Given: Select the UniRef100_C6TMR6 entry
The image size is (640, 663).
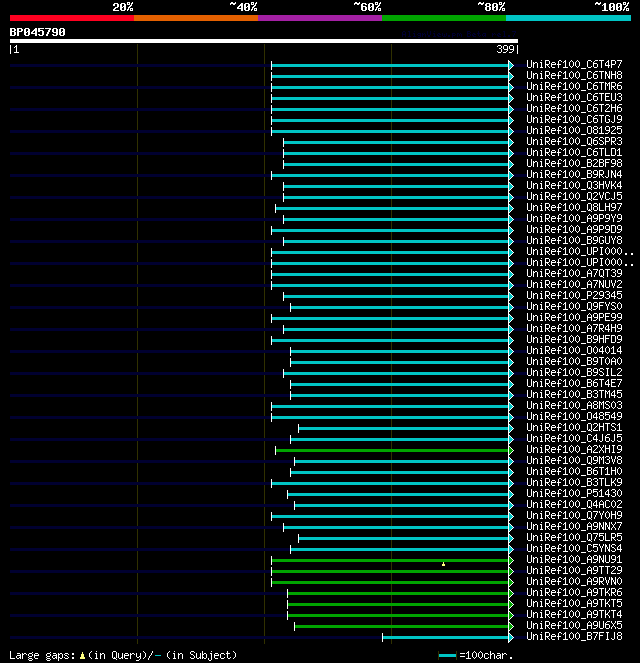Looking at the screenshot, I should [574, 86].
